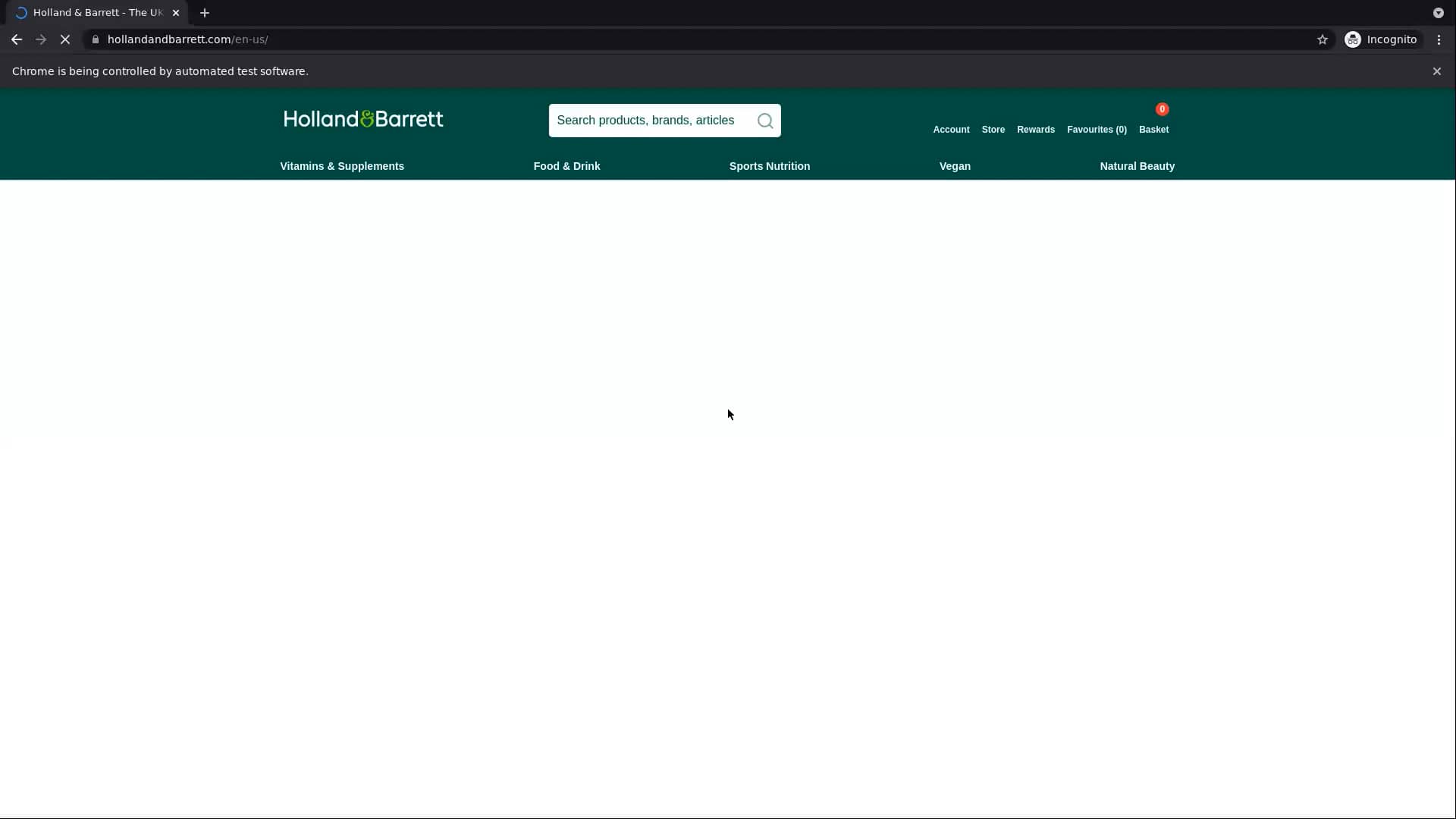Stop page loading with X button

pos(65,39)
